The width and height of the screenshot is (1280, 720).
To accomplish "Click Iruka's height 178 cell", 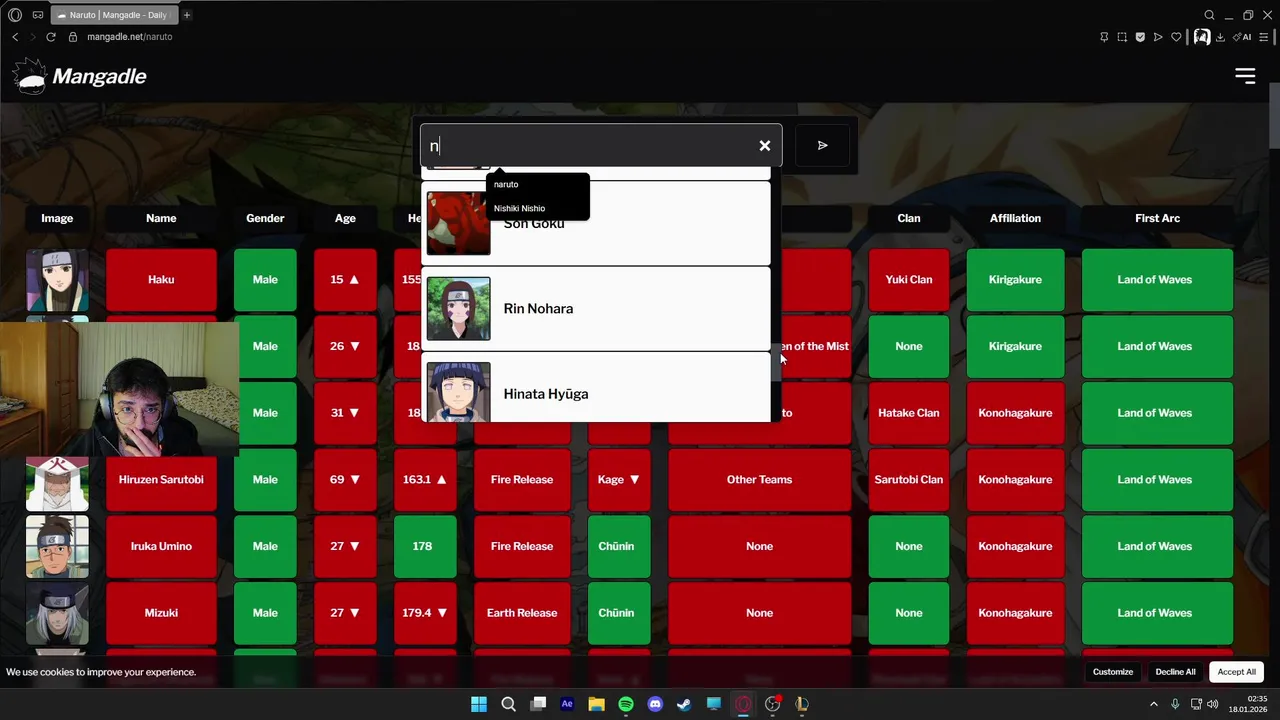I will coord(425,546).
